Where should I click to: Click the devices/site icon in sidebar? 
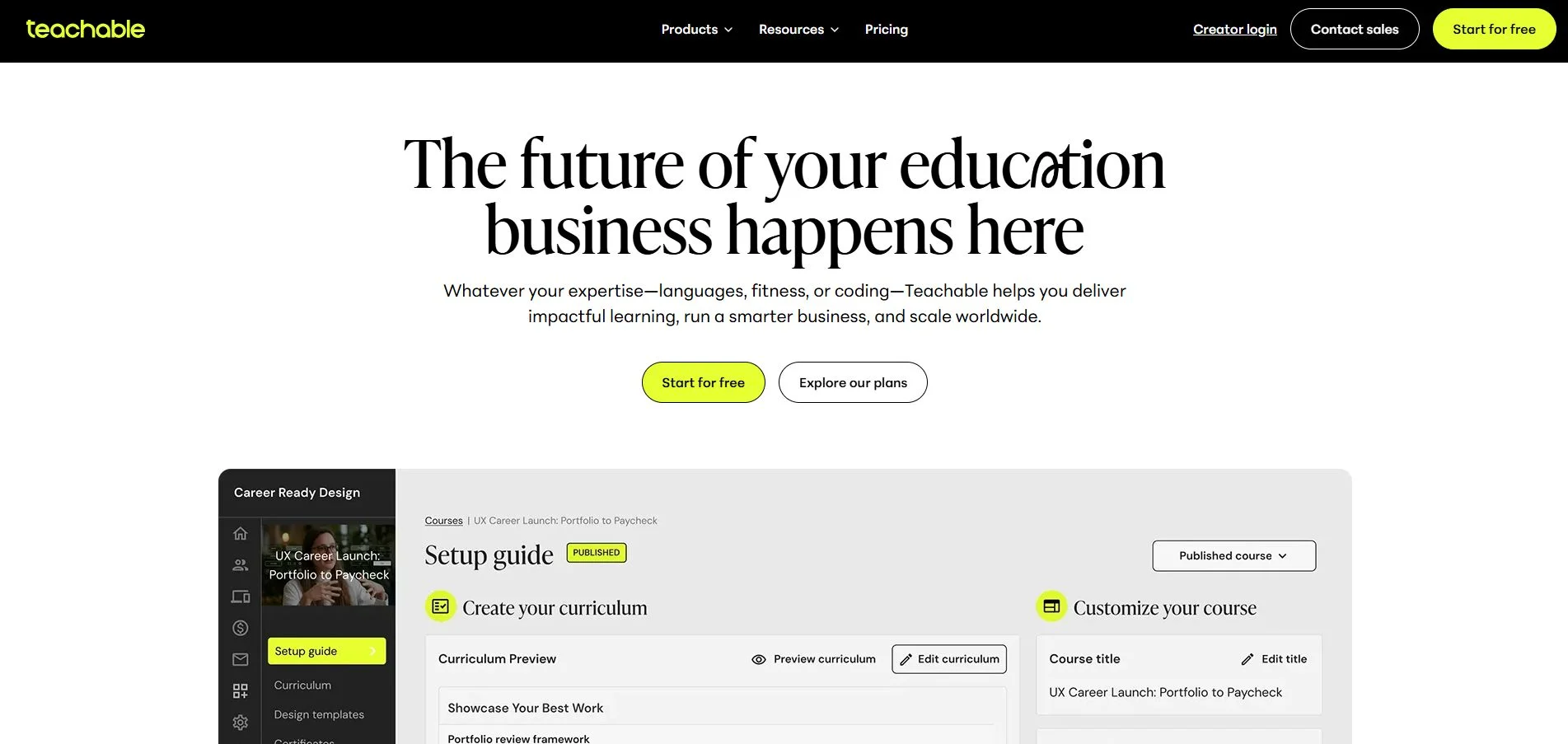pos(240,596)
